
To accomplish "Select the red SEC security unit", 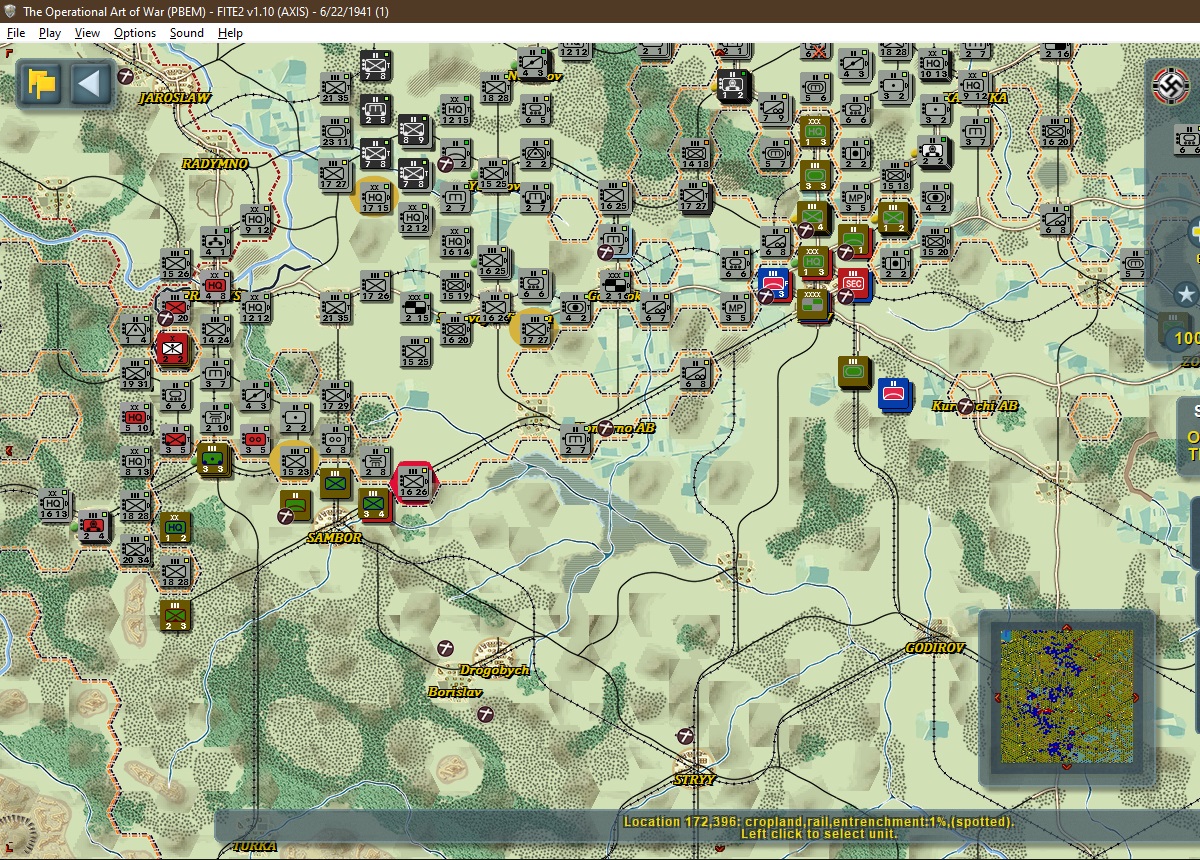I will 854,284.
